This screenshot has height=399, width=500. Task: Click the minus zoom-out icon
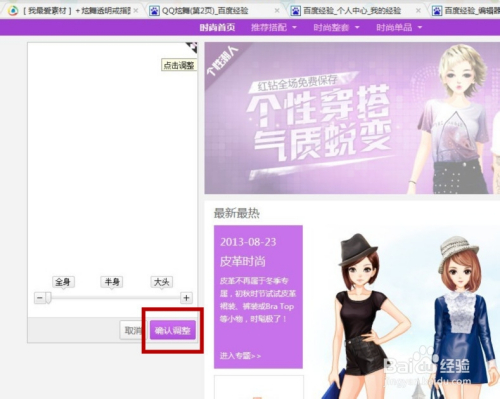coord(39,298)
